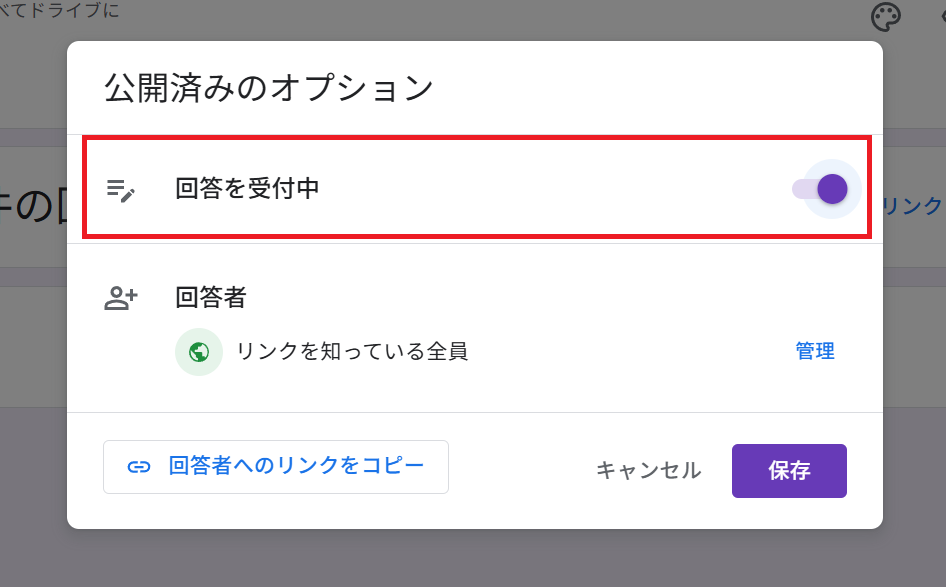Click the 公開済みのオプション dialog title
This screenshot has width=946, height=587.
pos(269,89)
